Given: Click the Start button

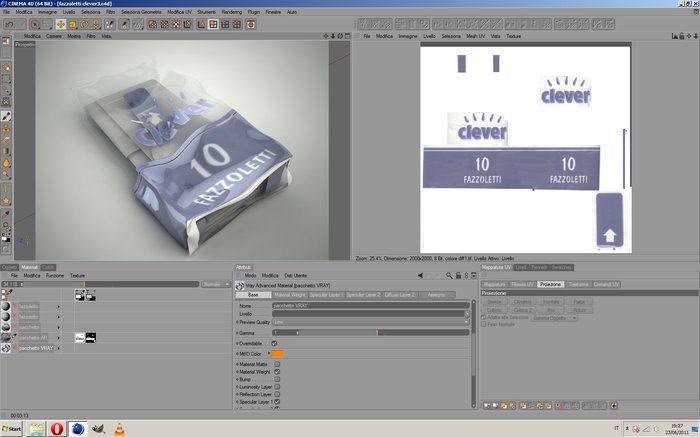Looking at the screenshot, I should (12, 429).
